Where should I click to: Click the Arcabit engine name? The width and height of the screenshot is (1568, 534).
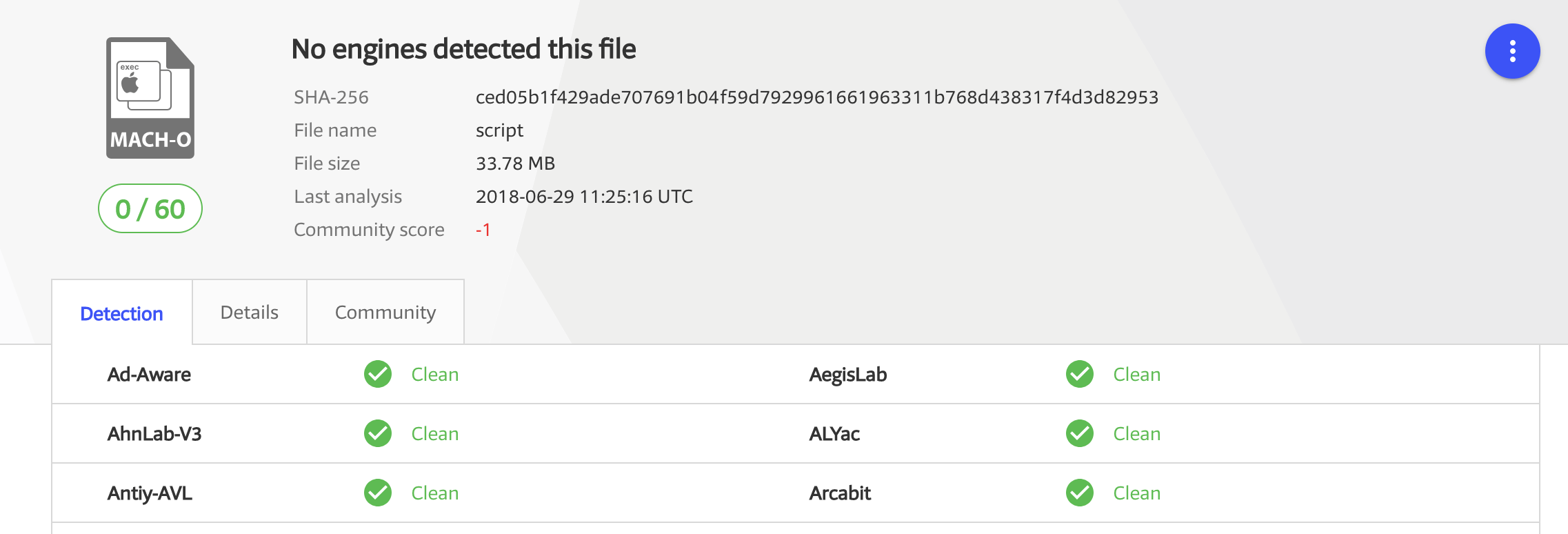(840, 493)
